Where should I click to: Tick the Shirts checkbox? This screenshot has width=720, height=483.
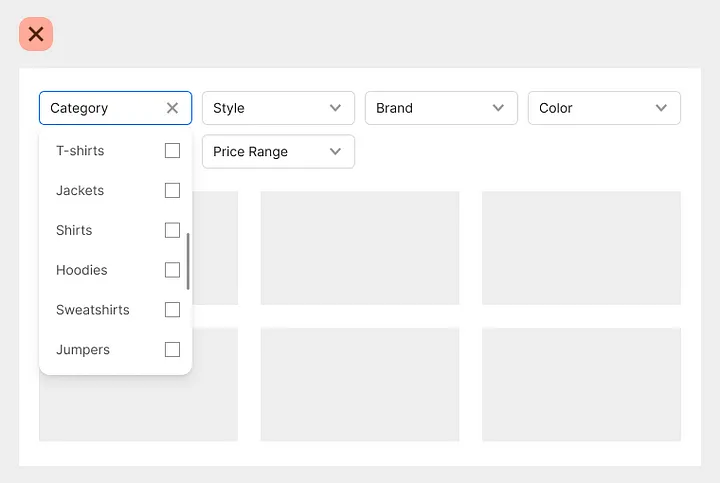(x=172, y=230)
